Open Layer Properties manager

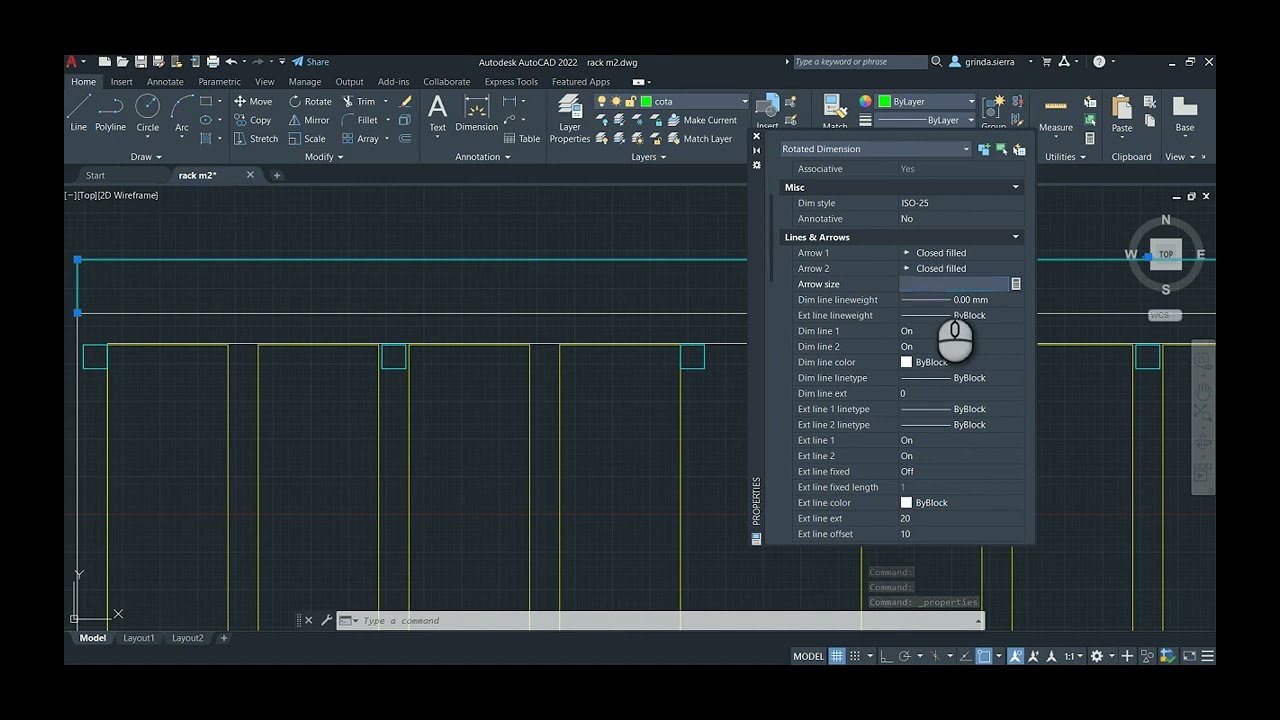pos(570,118)
